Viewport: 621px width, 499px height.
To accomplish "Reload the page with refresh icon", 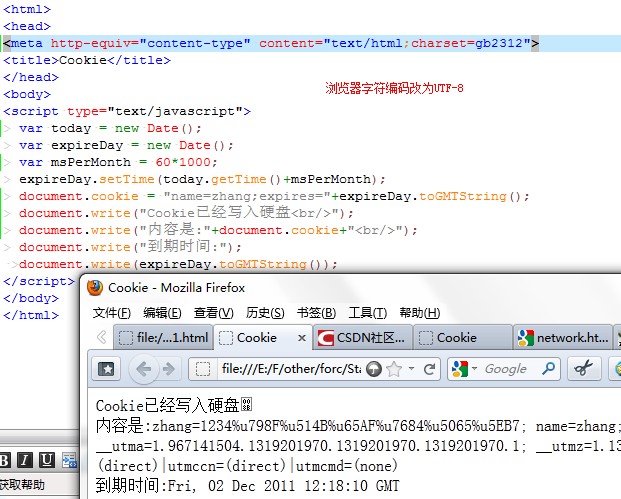I will 429,369.
